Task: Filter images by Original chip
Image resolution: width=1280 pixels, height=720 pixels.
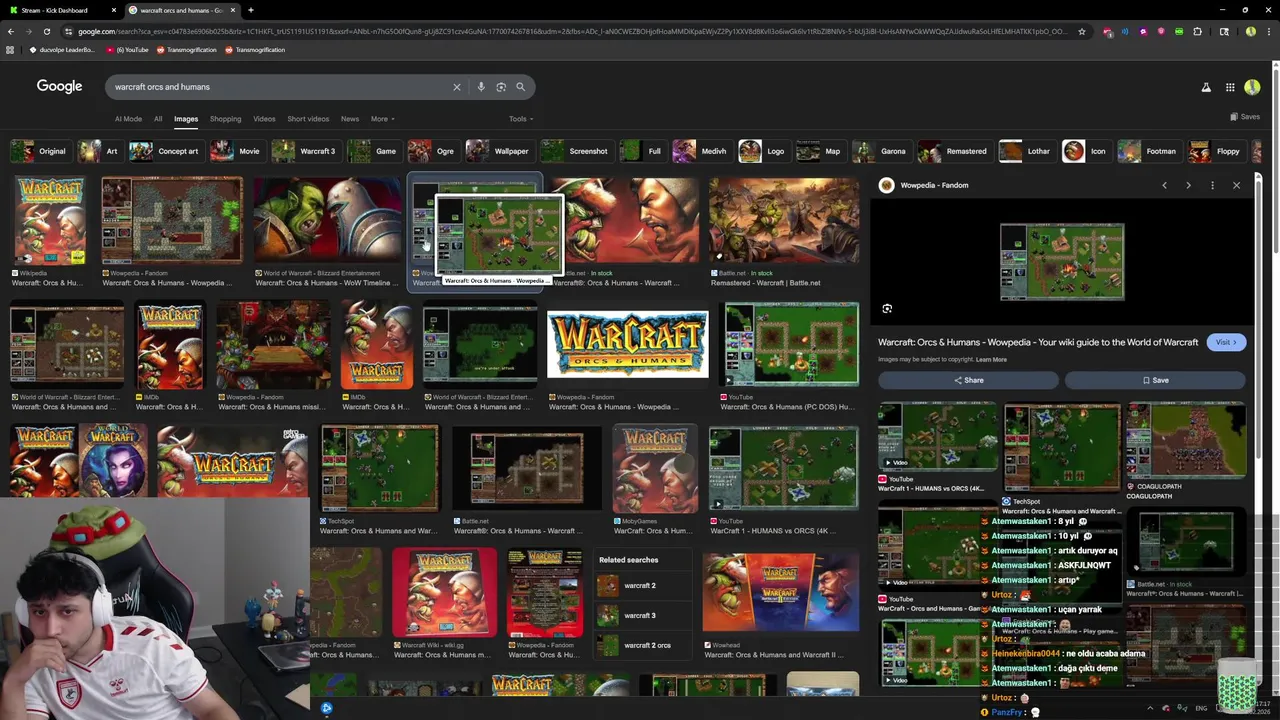Action: 39,151
